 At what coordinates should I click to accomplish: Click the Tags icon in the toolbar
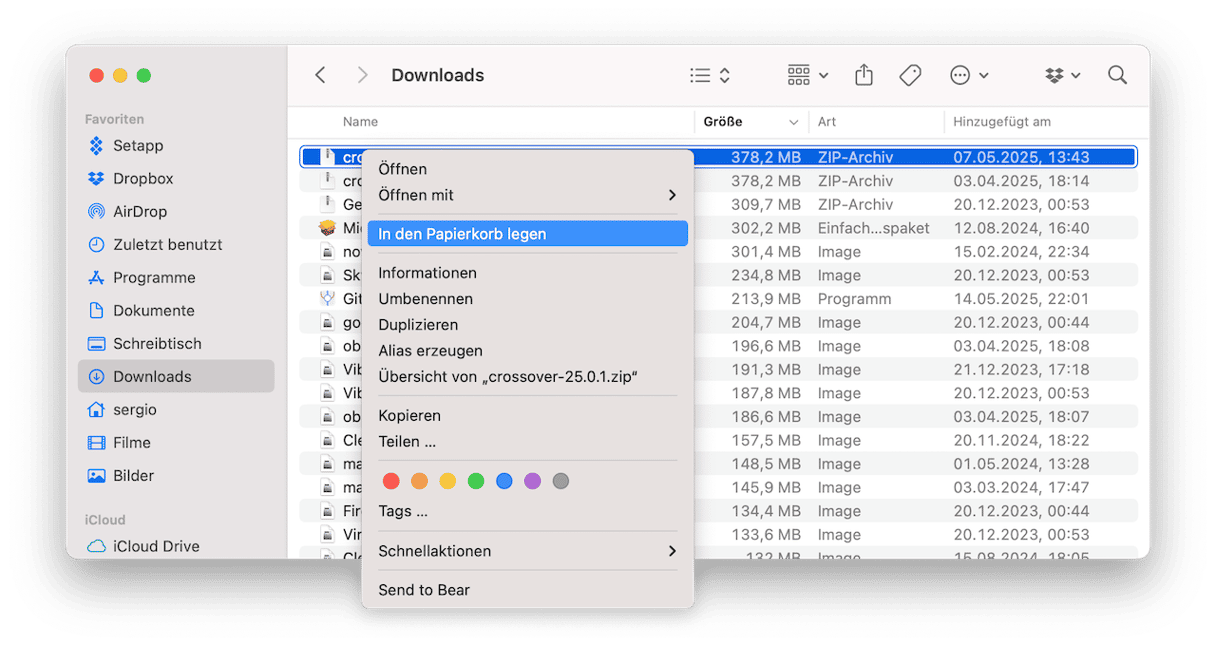point(910,75)
